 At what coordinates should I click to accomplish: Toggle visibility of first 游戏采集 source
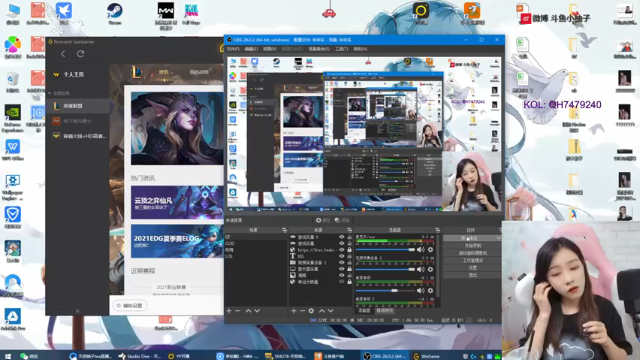(x=342, y=237)
